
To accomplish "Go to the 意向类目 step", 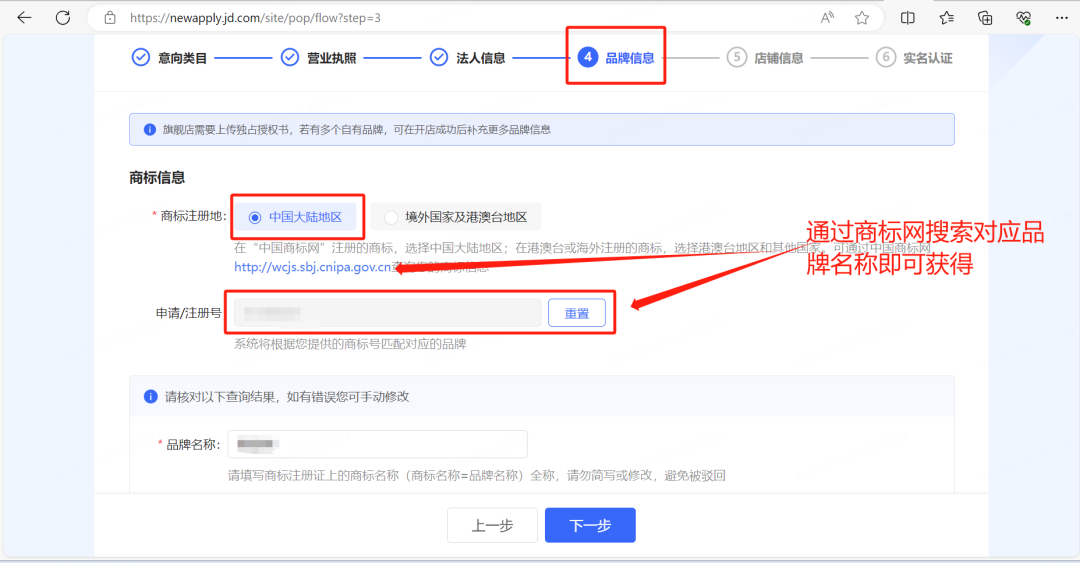I will [x=169, y=58].
